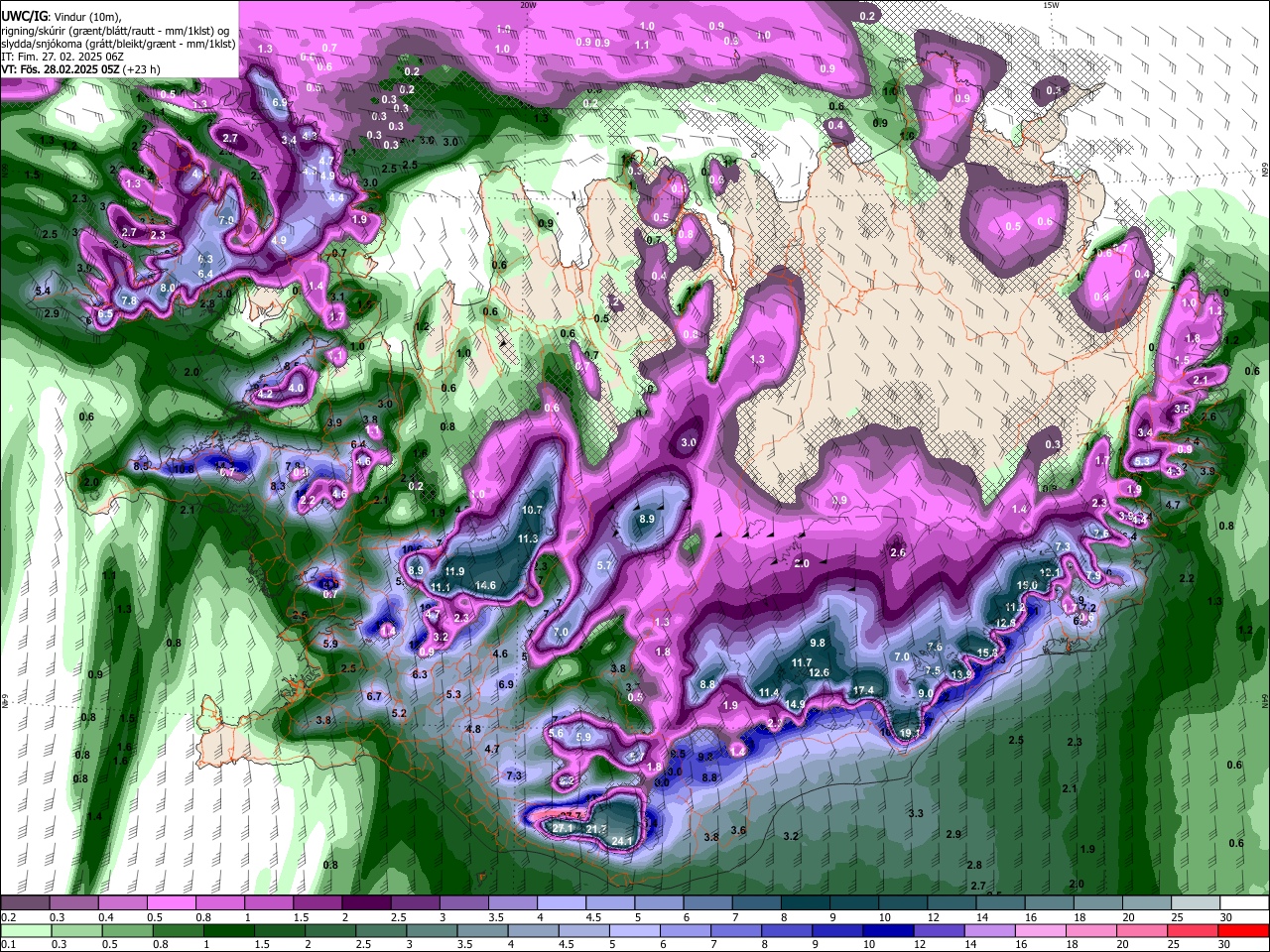Click the 10.7 precipitation value
The image size is (1270, 952).
tap(532, 510)
